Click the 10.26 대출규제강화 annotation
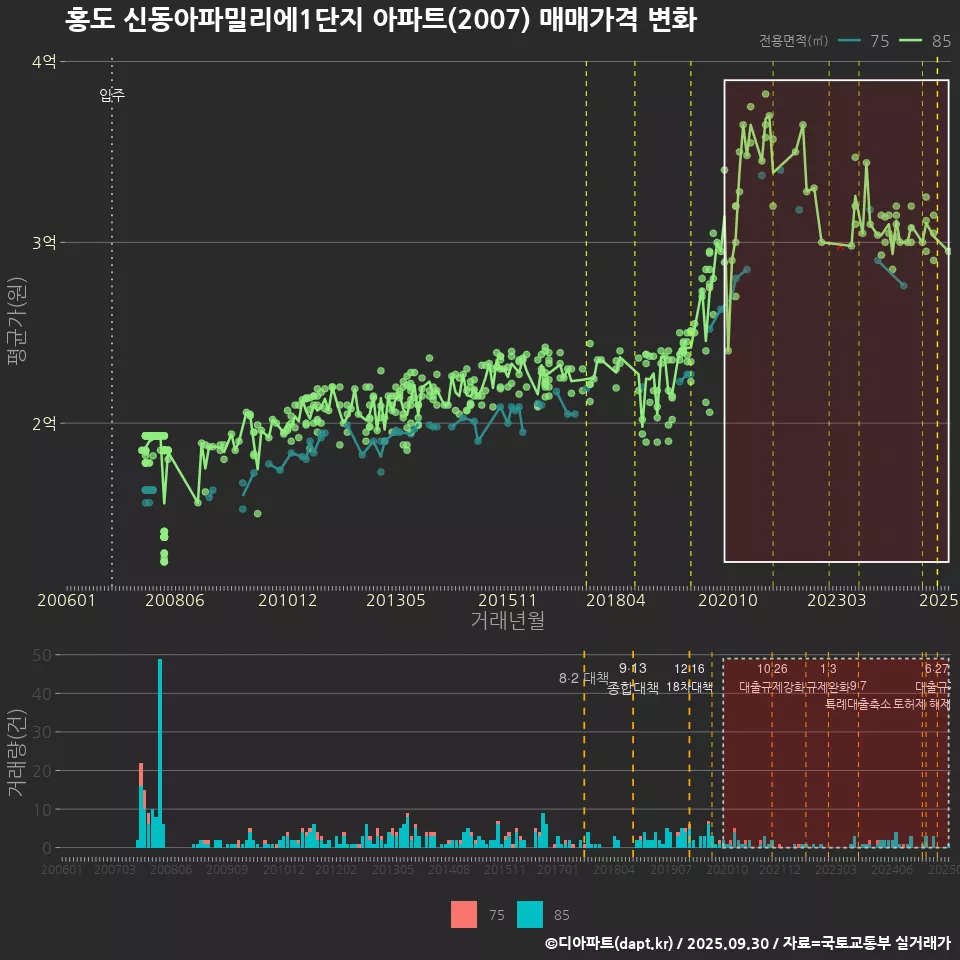This screenshot has width=960, height=960. 772,678
